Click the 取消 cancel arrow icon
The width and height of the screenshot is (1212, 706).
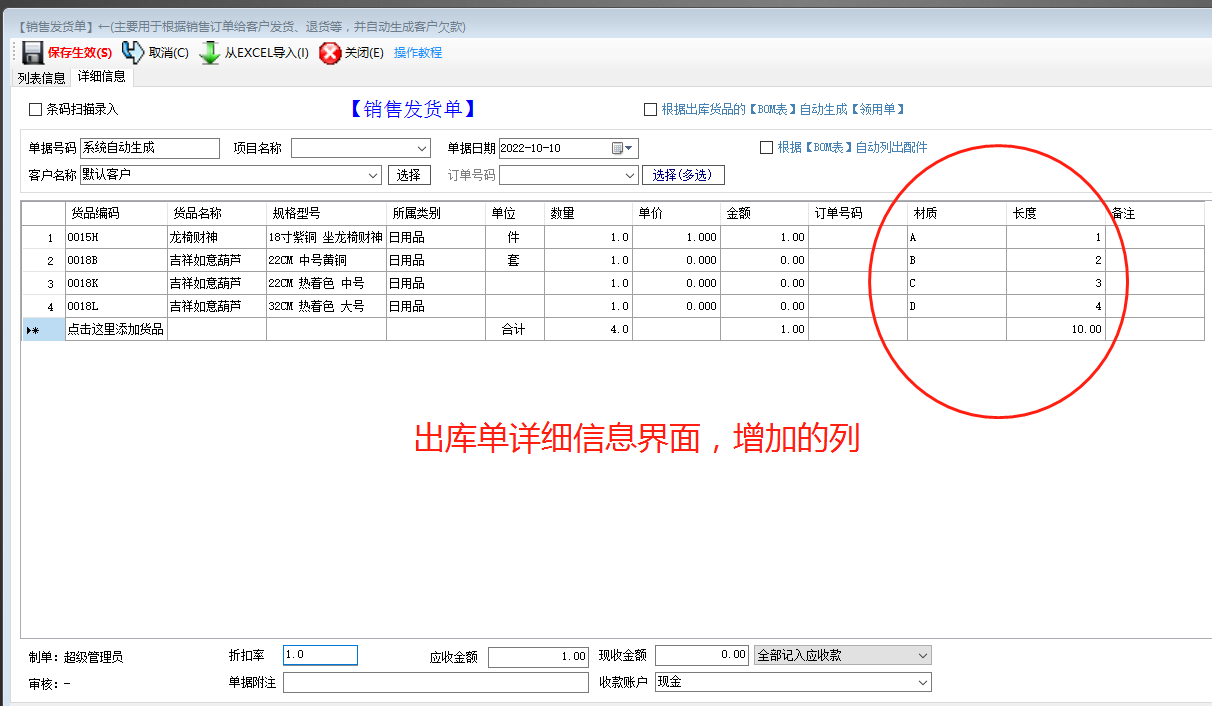[x=132, y=52]
